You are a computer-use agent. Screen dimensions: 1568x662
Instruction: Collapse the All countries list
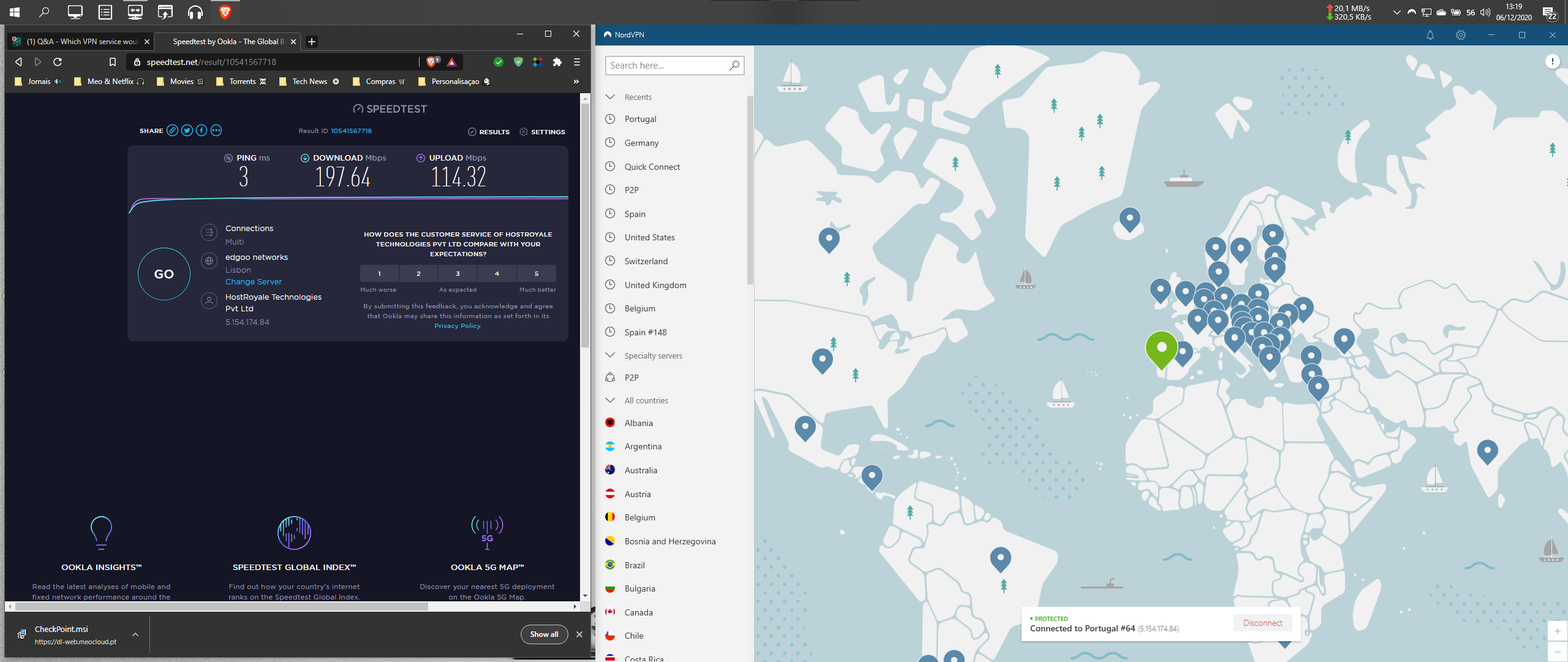[610, 400]
